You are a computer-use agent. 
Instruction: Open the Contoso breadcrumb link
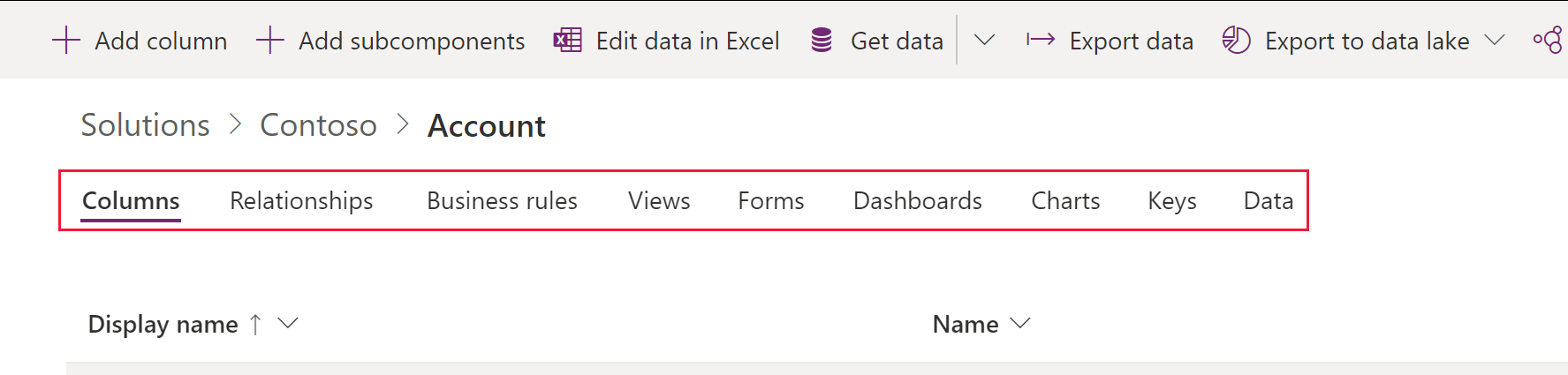pos(318,125)
